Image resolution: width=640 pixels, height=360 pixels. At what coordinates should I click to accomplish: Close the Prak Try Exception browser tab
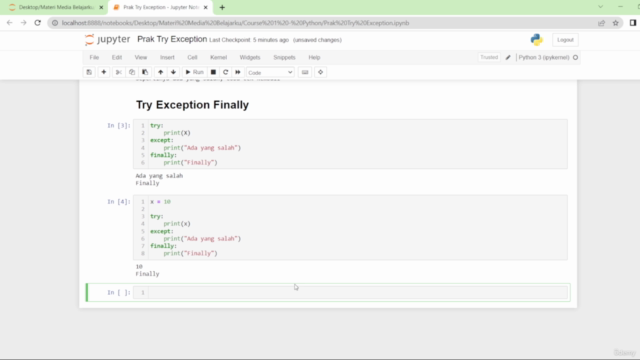206,7
